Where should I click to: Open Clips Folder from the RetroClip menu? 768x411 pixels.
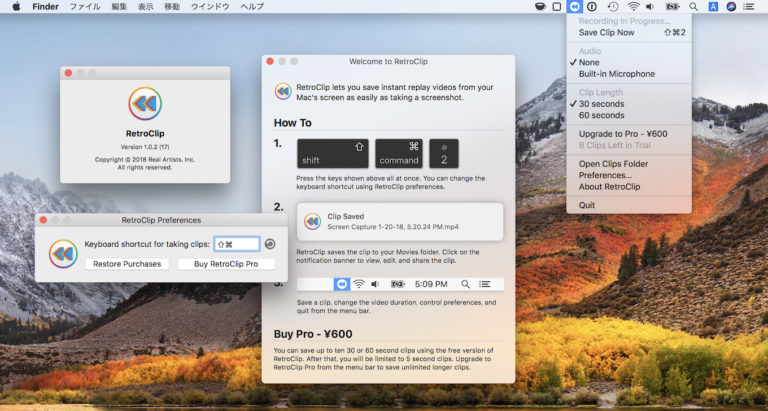click(613, 164)
